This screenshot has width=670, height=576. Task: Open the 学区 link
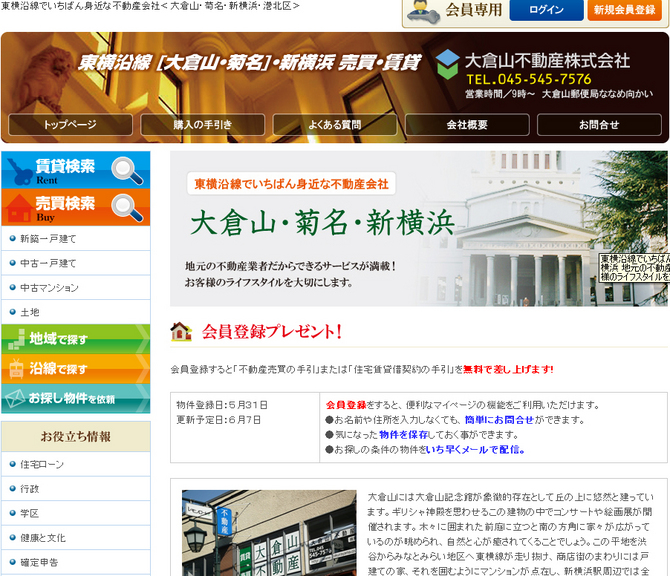29,513
